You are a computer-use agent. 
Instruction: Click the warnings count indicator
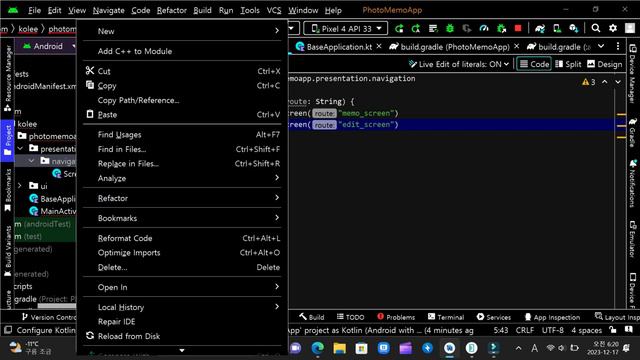[589, 82]
